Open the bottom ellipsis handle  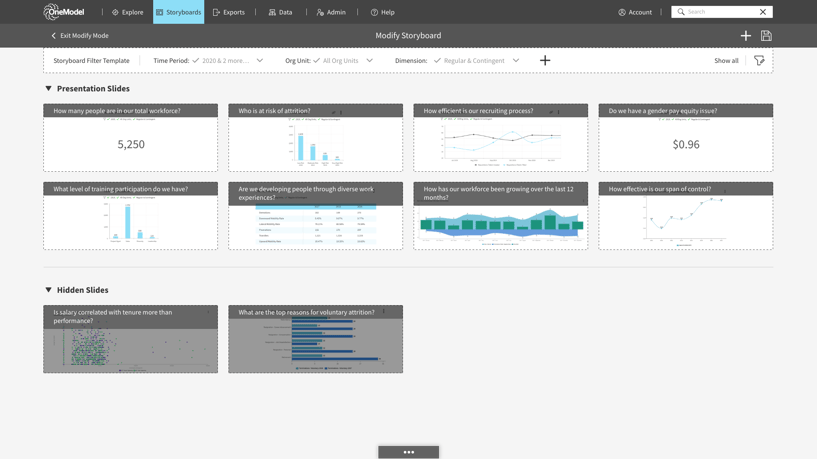coord(408,452)
